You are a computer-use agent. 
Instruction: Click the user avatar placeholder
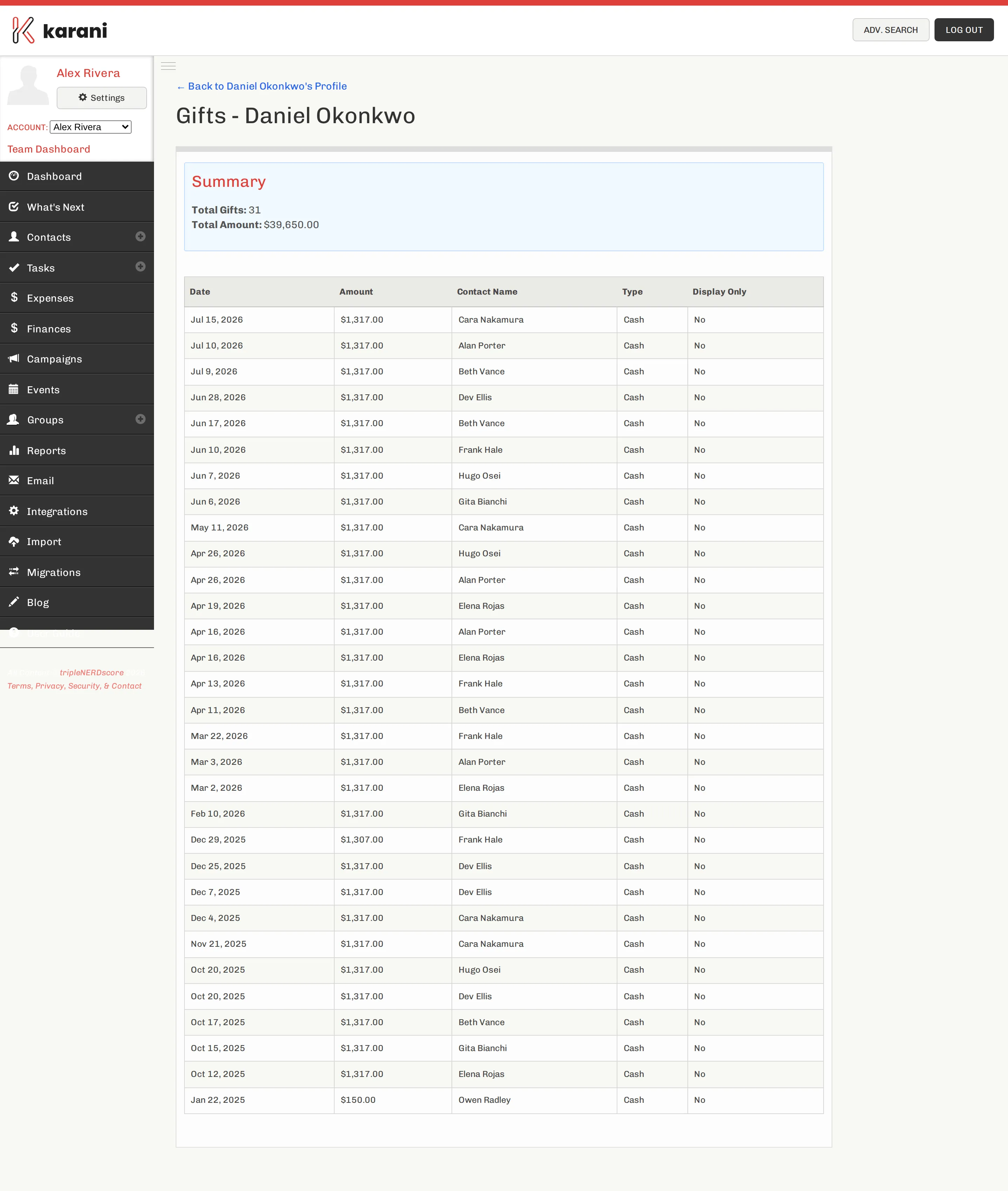click(x=28, y=85)
